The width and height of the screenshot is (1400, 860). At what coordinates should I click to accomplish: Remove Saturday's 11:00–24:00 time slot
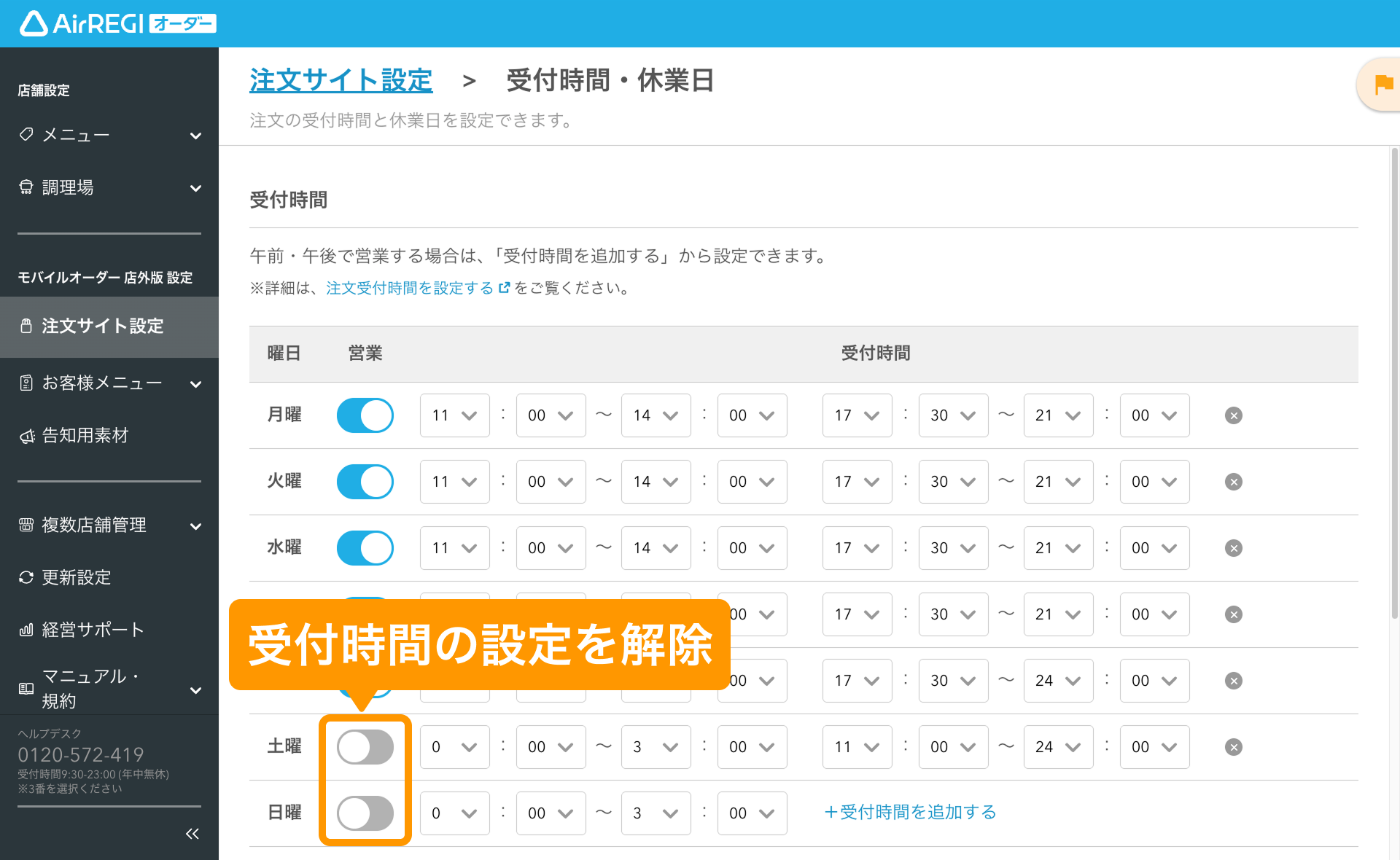[x=1234, y=747]
